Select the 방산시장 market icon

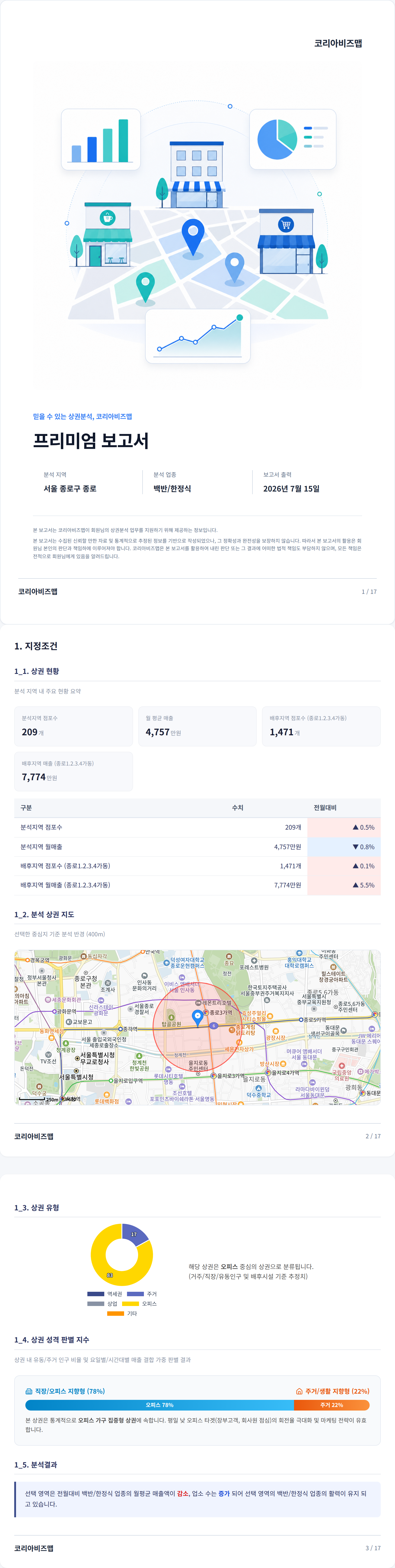click(x=283, y=1064)
